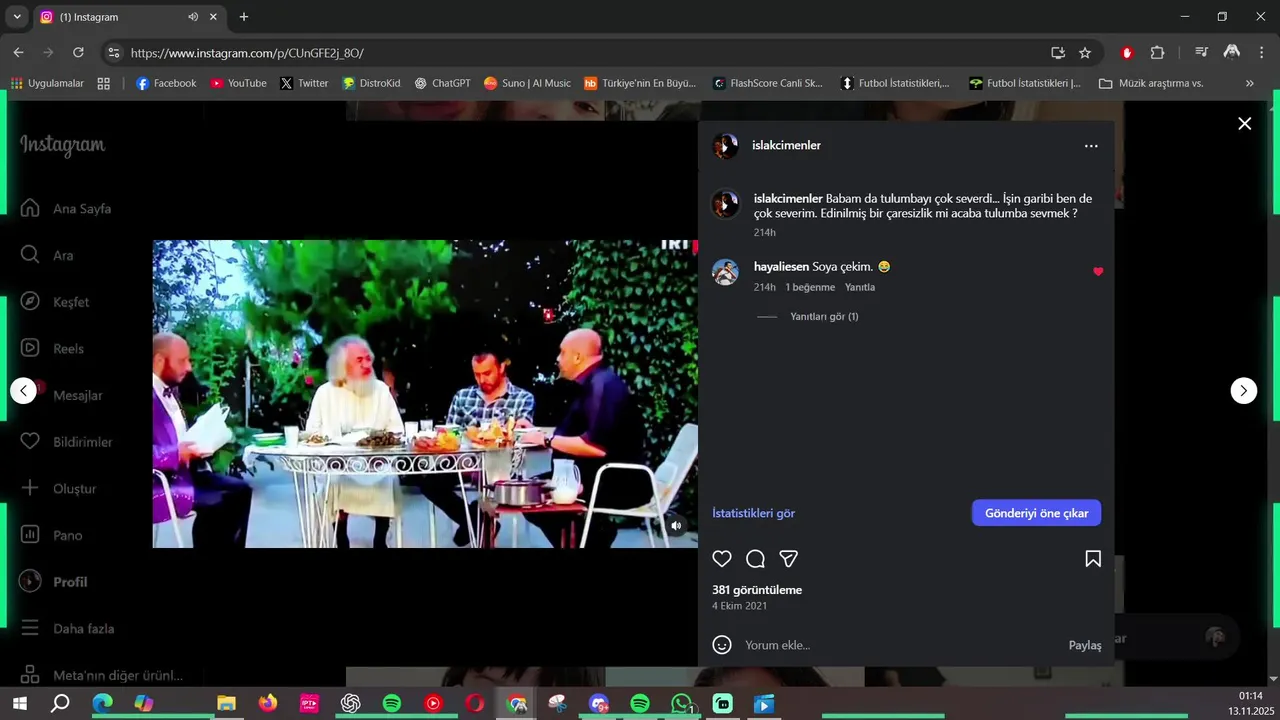Unlike hayaliesen's comment red heart

click(x=1098, y=272)
